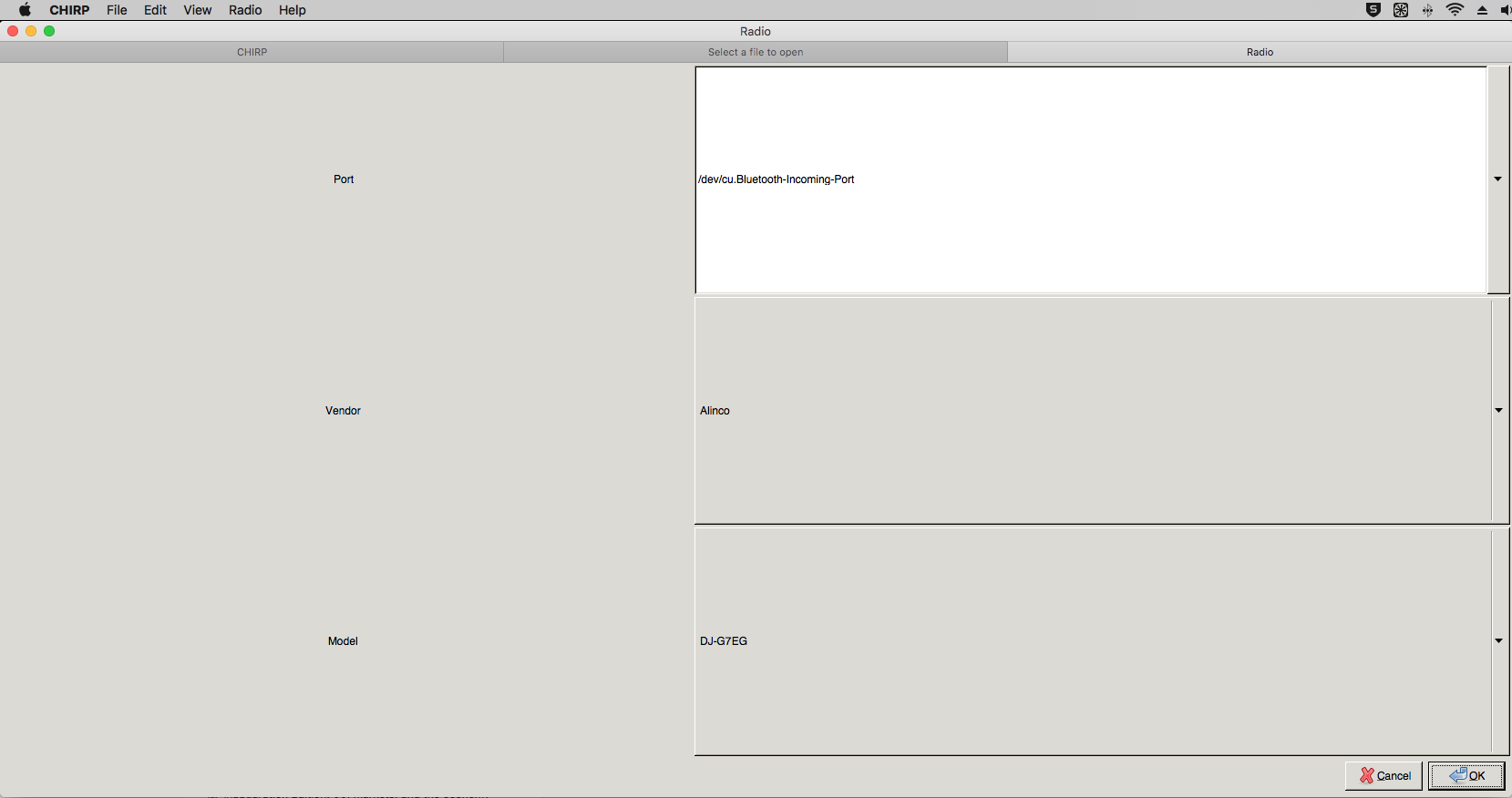Open the Edit menu

click(x=156, y=10)
